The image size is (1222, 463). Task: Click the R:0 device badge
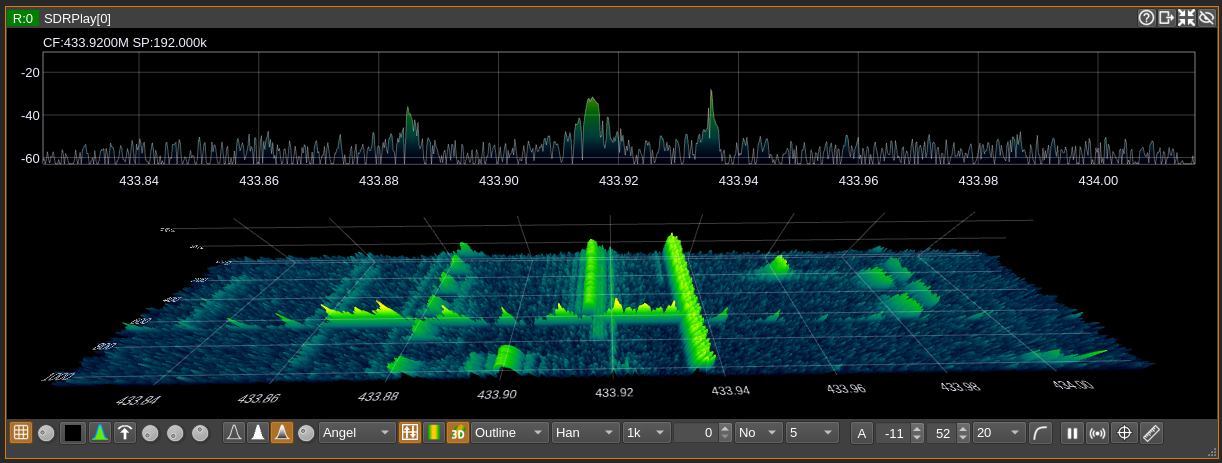click(23, 18)
